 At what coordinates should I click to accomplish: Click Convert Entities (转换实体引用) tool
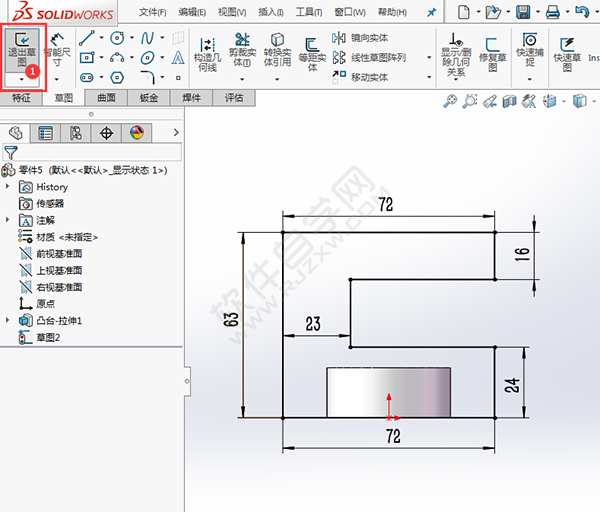(x=277, y=50)
